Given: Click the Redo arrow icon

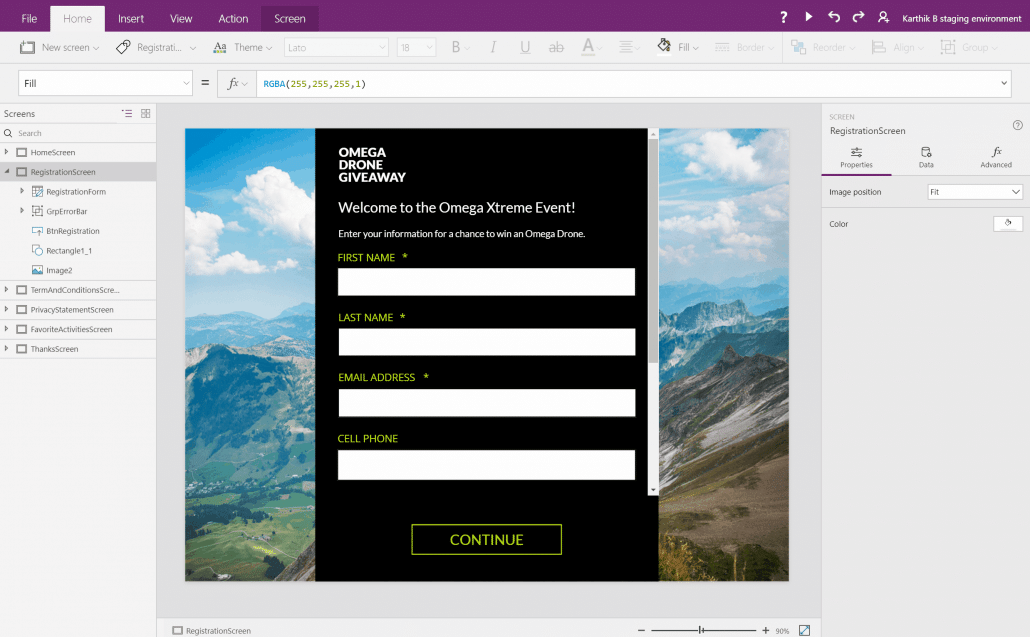Looking at the screenshot, I should pos(858,17).
